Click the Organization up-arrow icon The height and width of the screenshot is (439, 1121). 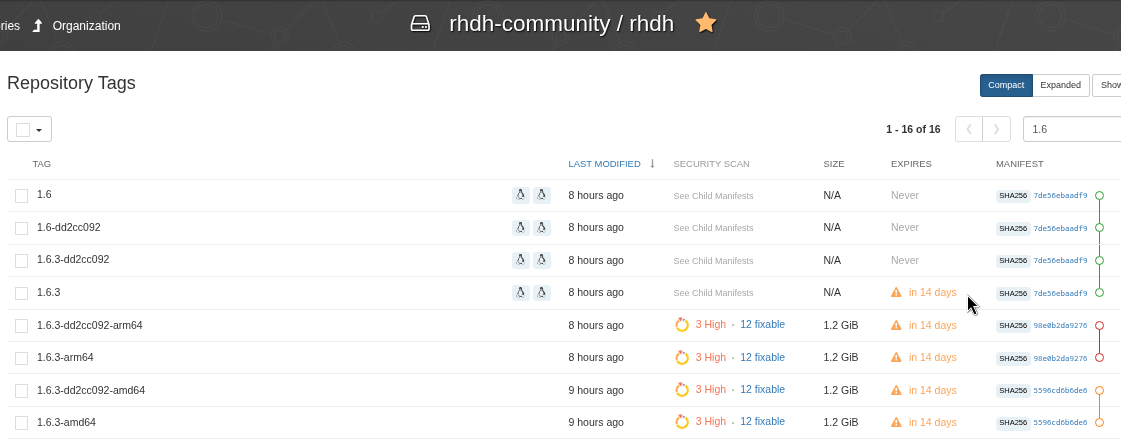[x=37, y=26]
